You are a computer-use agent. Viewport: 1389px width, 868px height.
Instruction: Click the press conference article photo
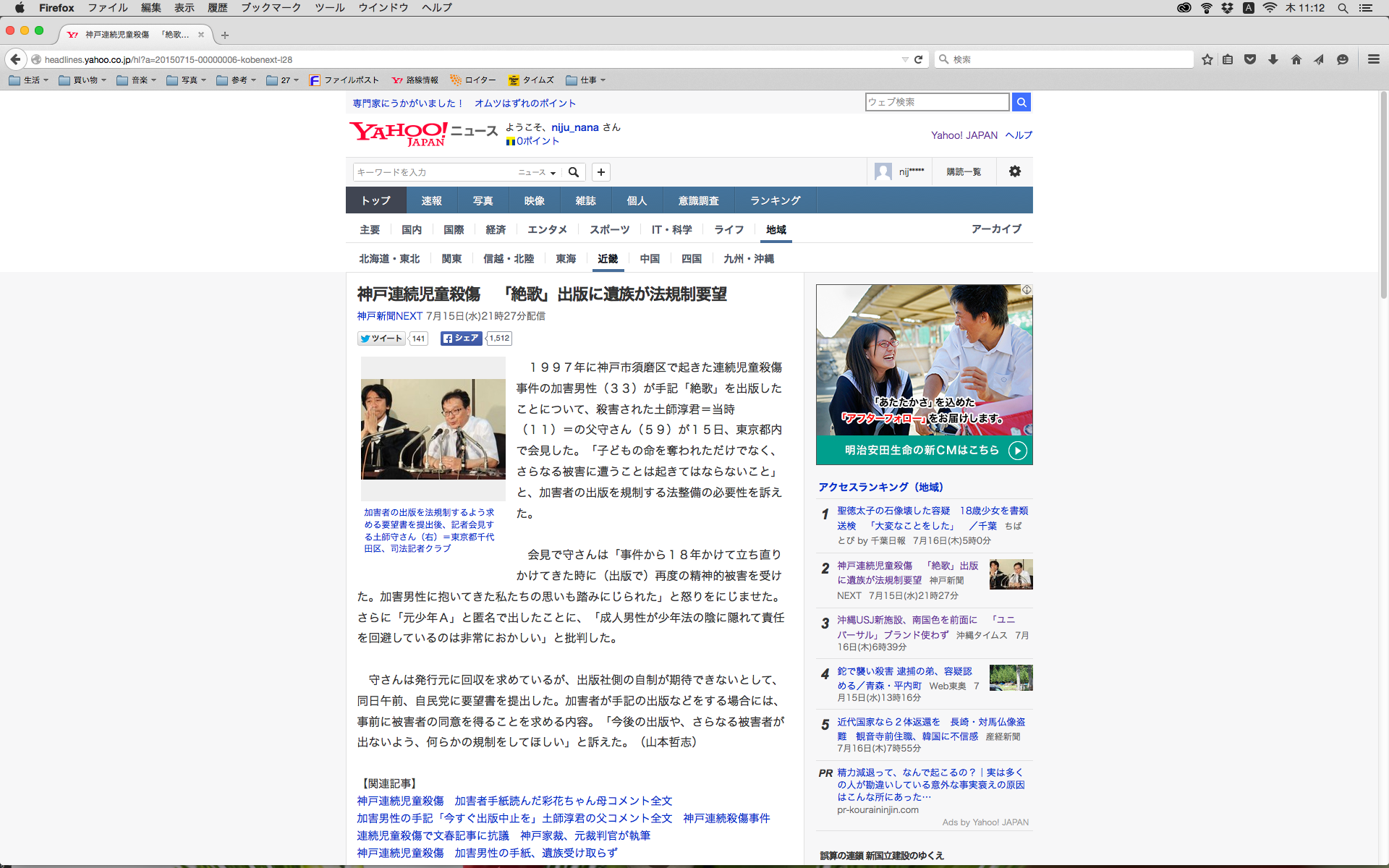point(433,429)
